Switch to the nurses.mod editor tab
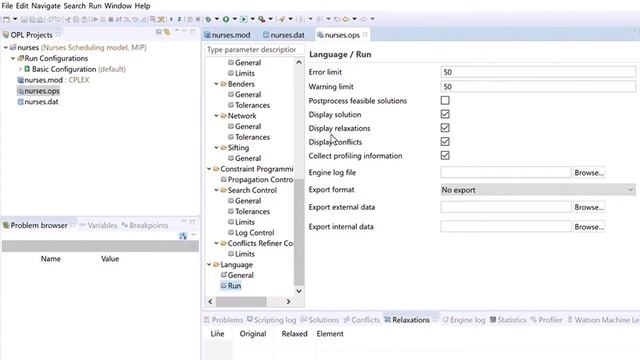The image size is (640, 360). point(227,35)
